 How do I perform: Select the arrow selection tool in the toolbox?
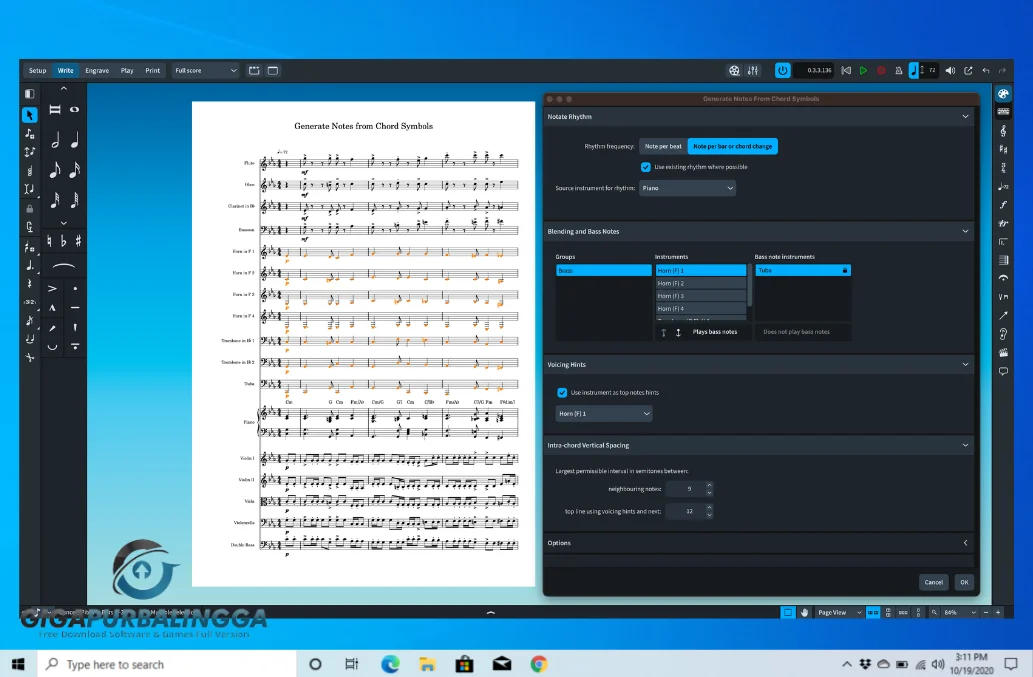coord(29,115)
